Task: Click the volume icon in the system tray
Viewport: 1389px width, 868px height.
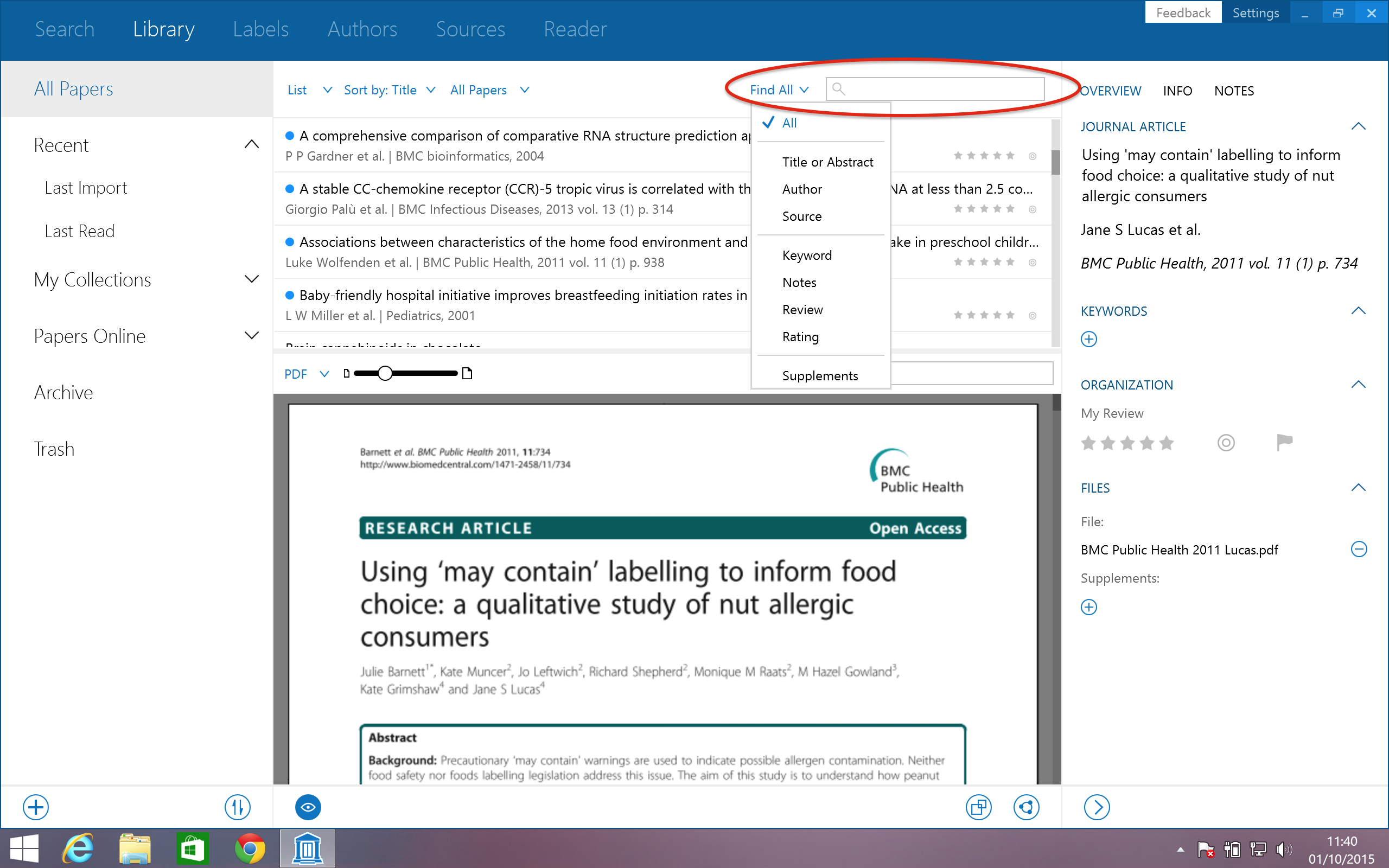Action: click(x=1284, y=849)
